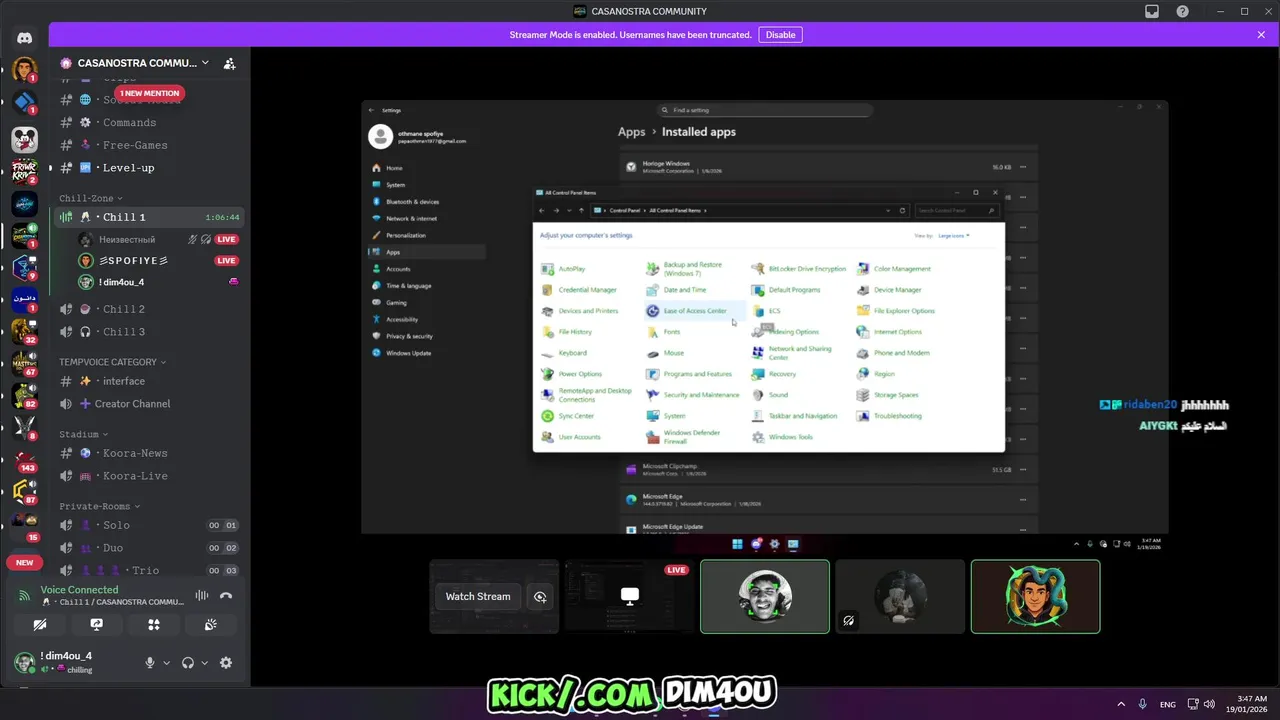Open the Arabic blue server icon
Screen dimensions: 1280x720
click(x=25, y=299)
